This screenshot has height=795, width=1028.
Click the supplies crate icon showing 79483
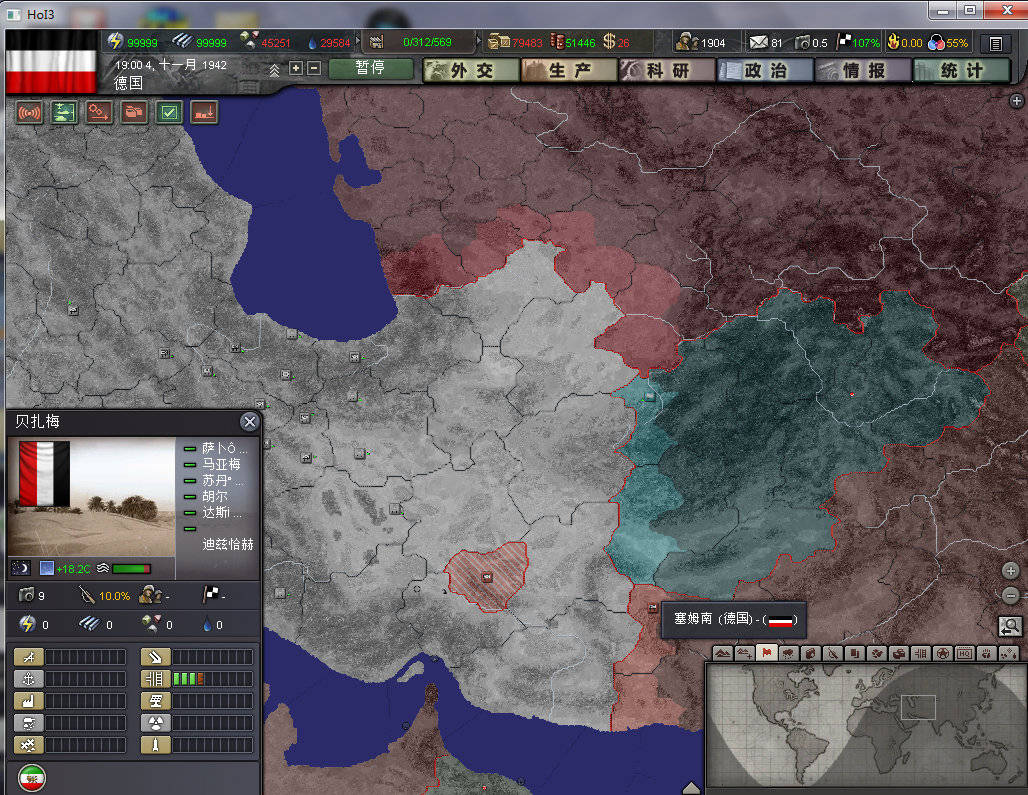(x=498, y=41)
